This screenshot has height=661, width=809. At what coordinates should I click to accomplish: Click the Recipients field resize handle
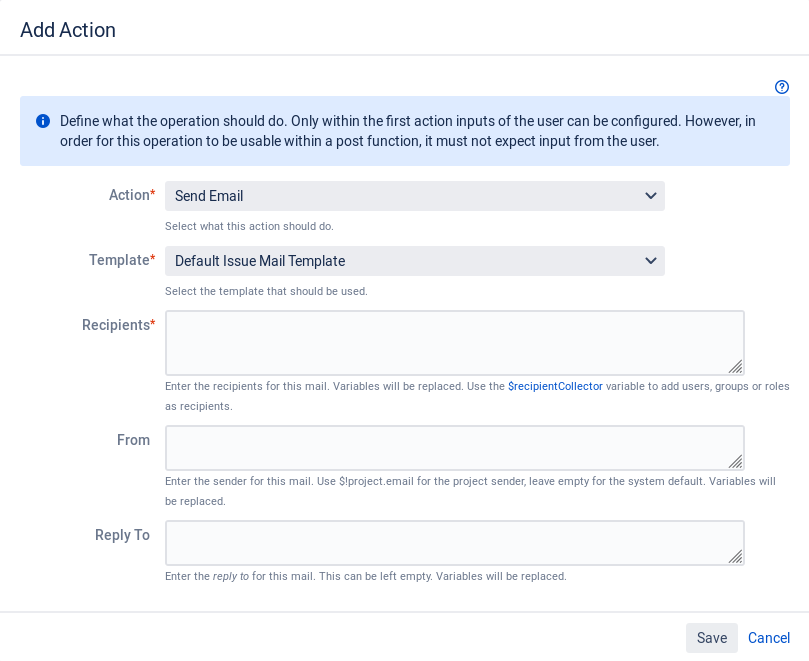click(x=735, y=366)
